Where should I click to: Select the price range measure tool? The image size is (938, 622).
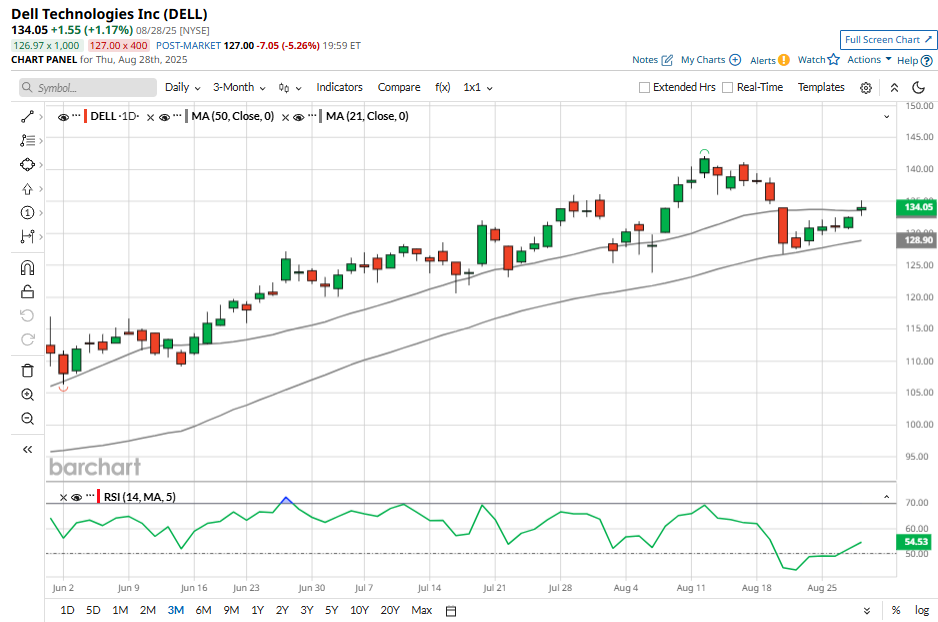[27, 237]
